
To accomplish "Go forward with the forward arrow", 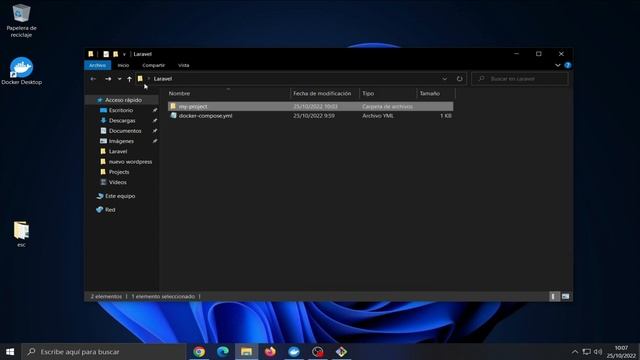I will pyautogui.click(x=108, y=79).
